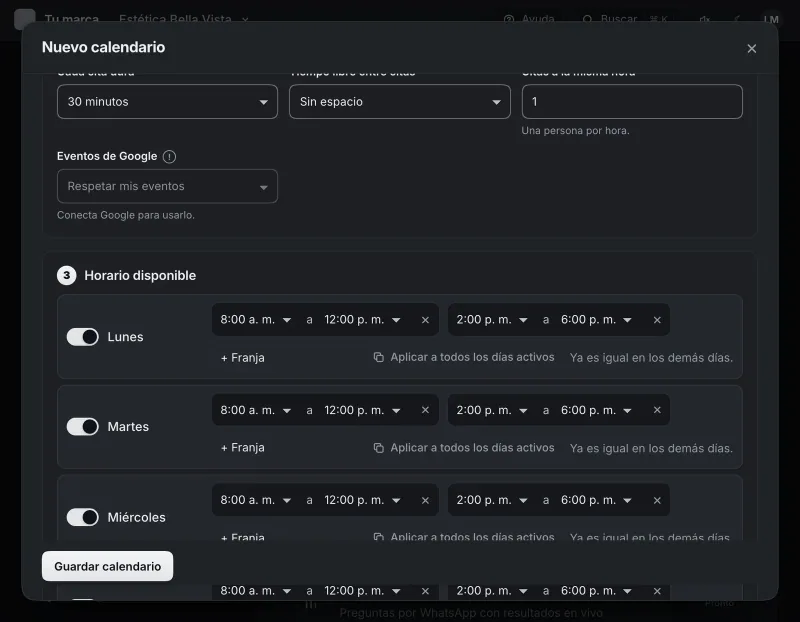Click the Una persona por hora hint
Screen dimensions: 800x622
[x=576, y=131]
